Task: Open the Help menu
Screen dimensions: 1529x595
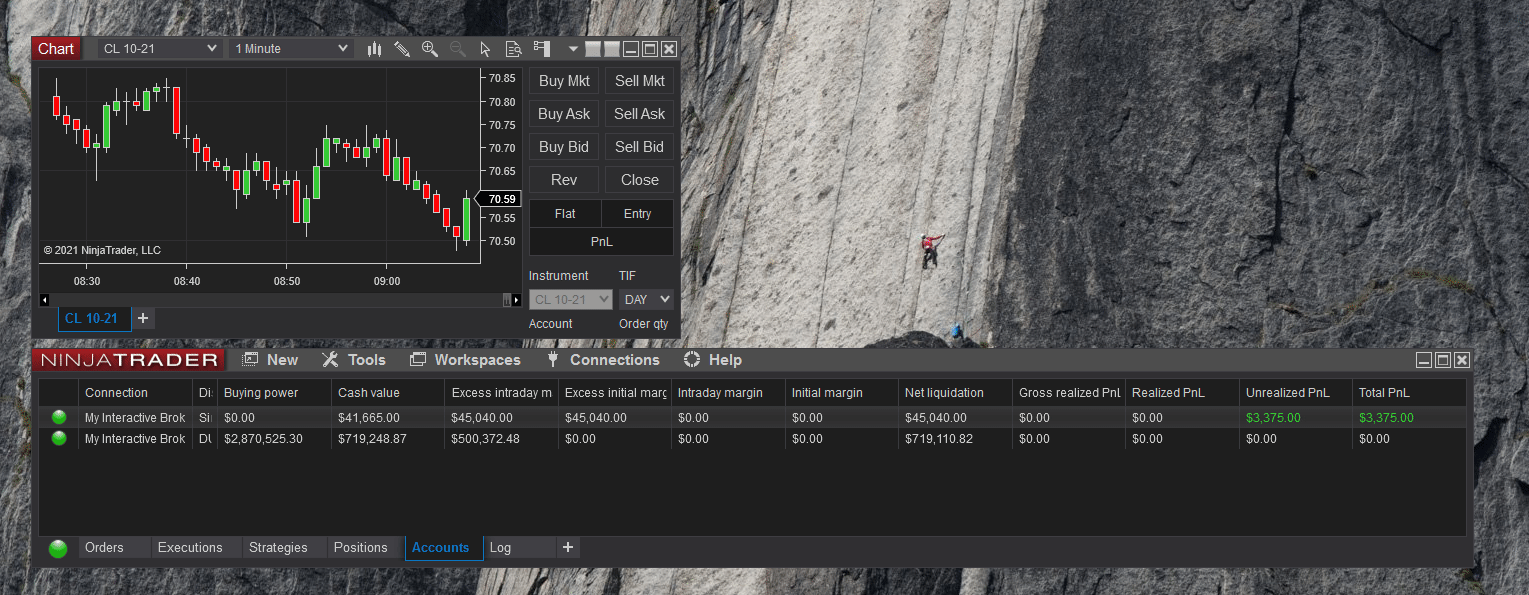Action: (713, 360)
